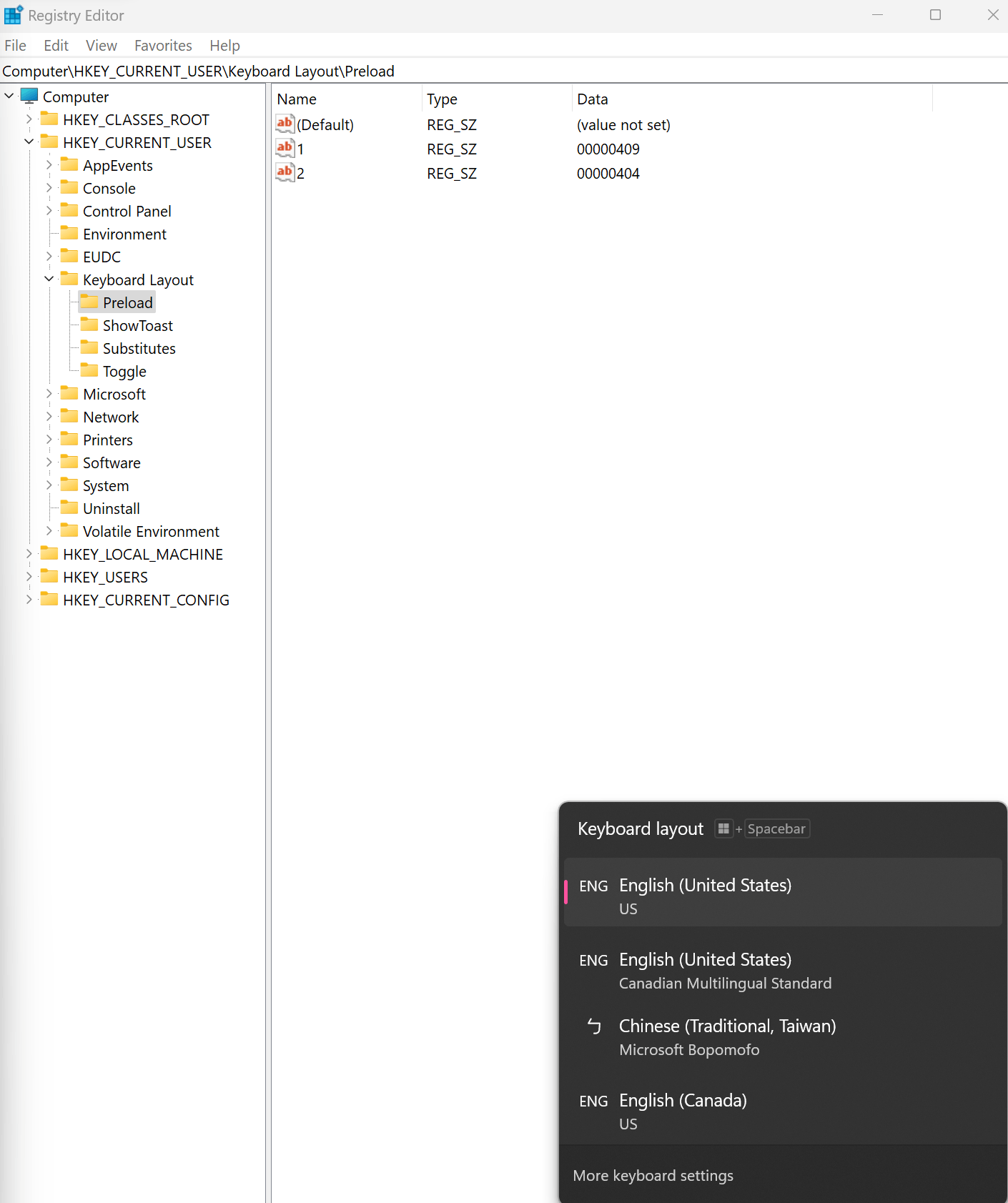The image size is (1008, 1203).
Task: Click the Uninstall folder icon
Action: pyautogui.click(x=69, y=508)
